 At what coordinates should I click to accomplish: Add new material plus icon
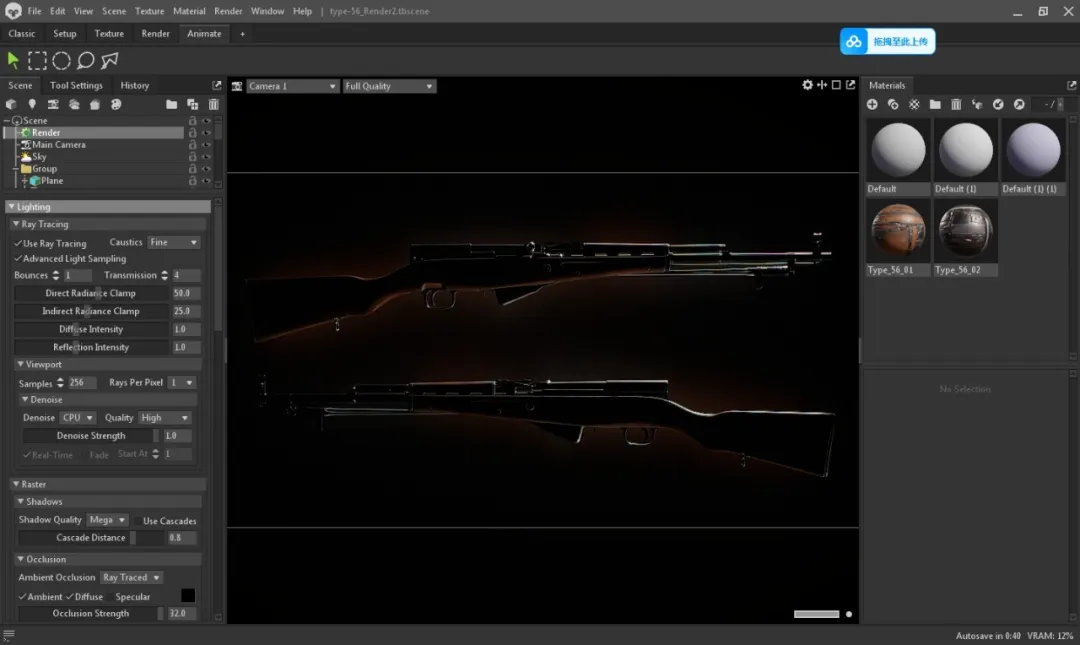(x=872, y=104)
